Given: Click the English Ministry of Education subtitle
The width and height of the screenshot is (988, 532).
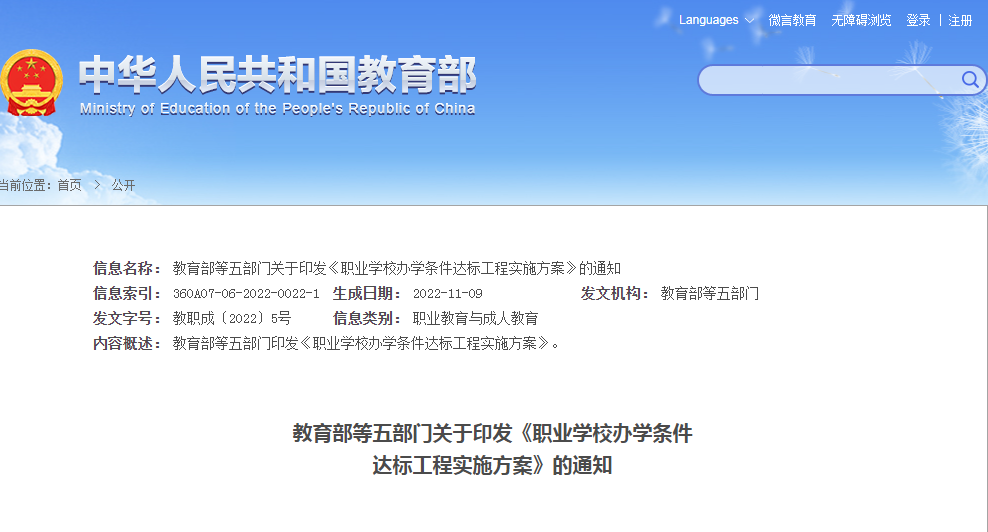Looking at the screenshot, I should [x=277, y=108].
